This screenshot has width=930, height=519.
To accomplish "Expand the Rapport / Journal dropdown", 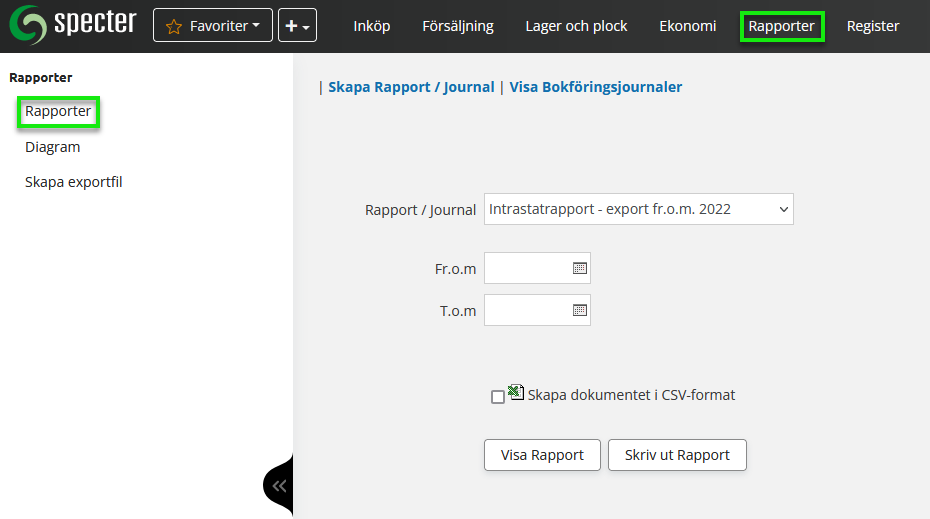I will click(638, 209).
